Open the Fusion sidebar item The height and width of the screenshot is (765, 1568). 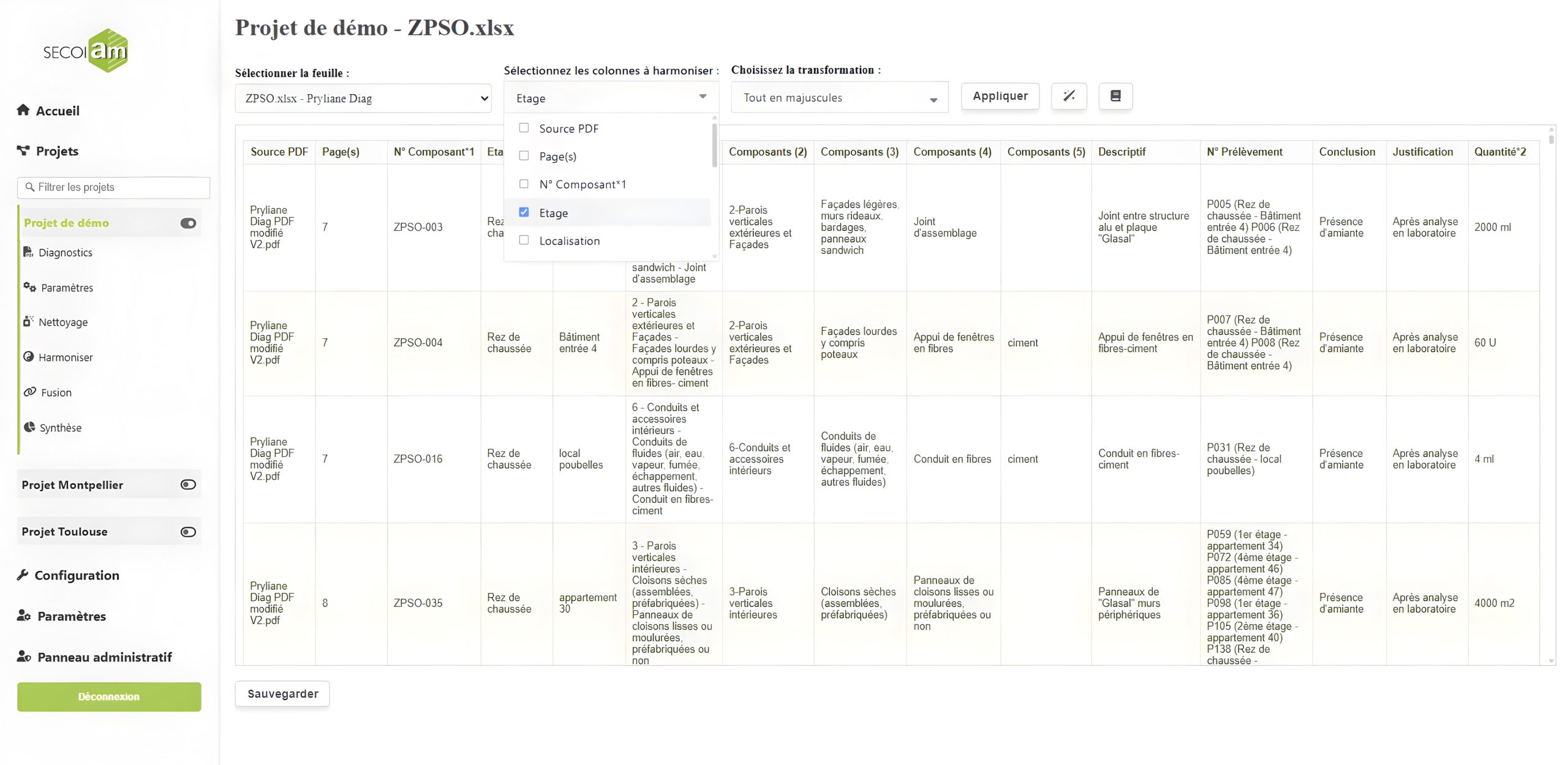56,393
